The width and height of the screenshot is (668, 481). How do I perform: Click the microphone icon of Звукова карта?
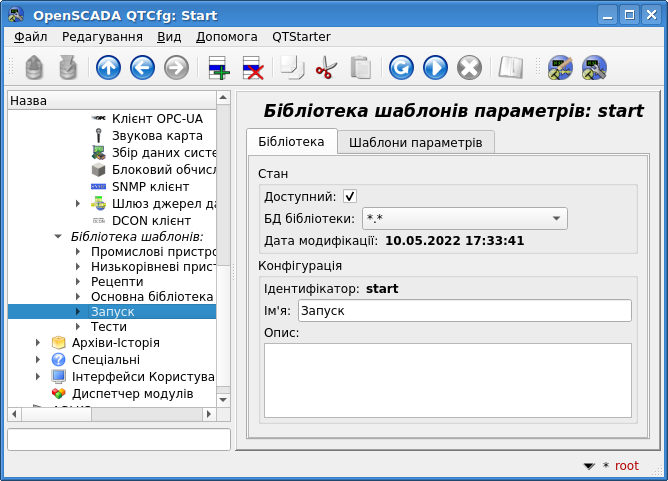(98, 135)
